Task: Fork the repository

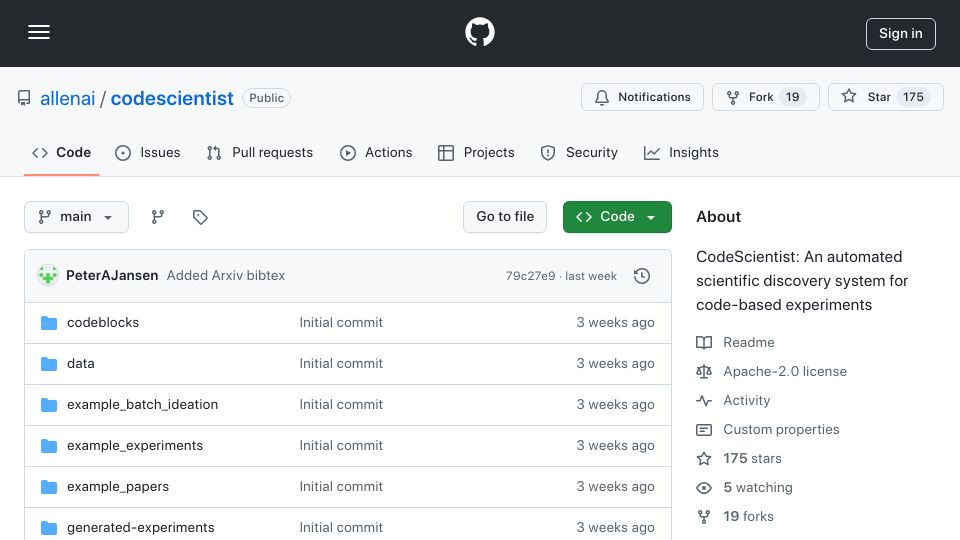Action: 765,97
